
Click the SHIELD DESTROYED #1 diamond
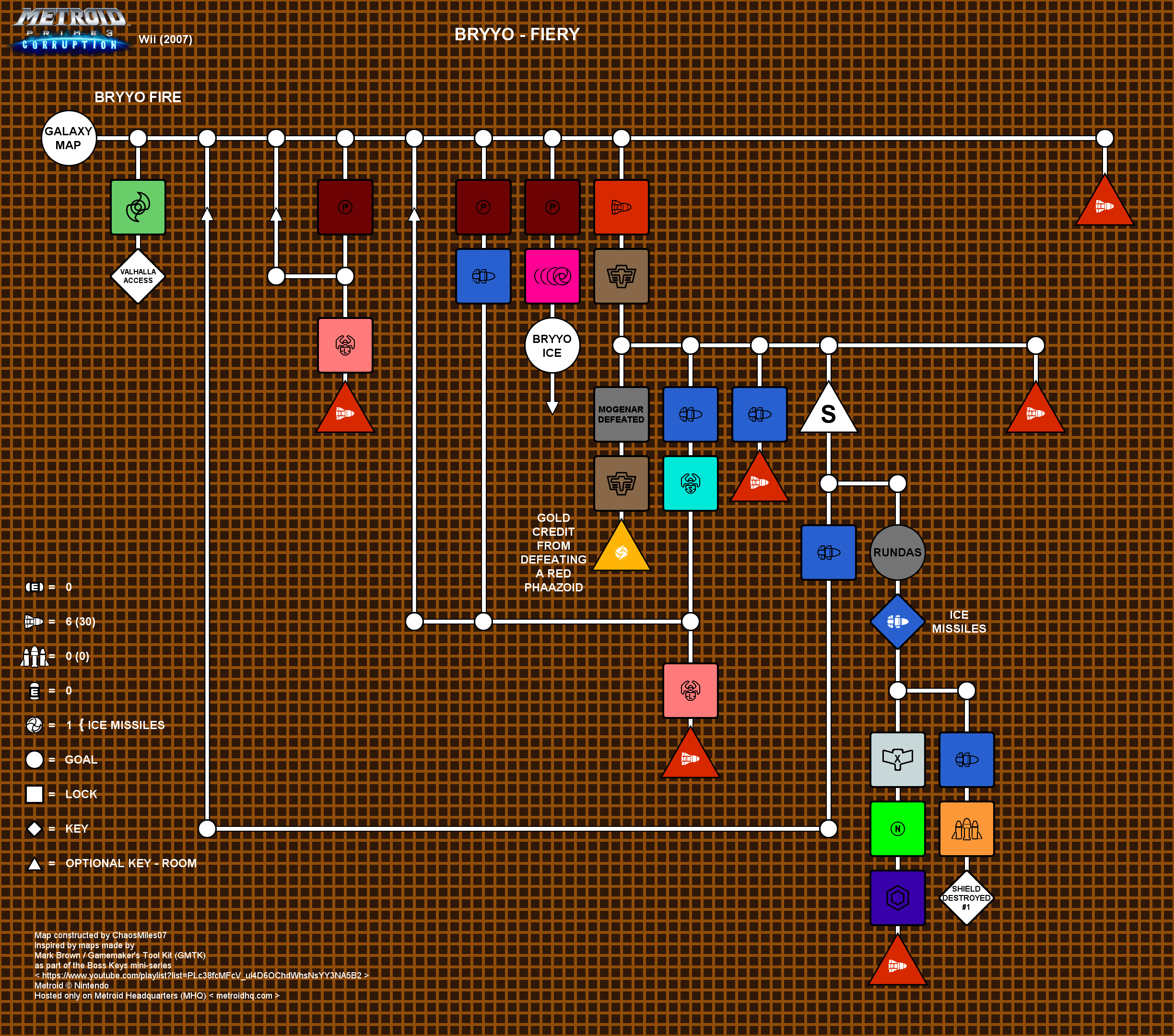coord(967,897)
